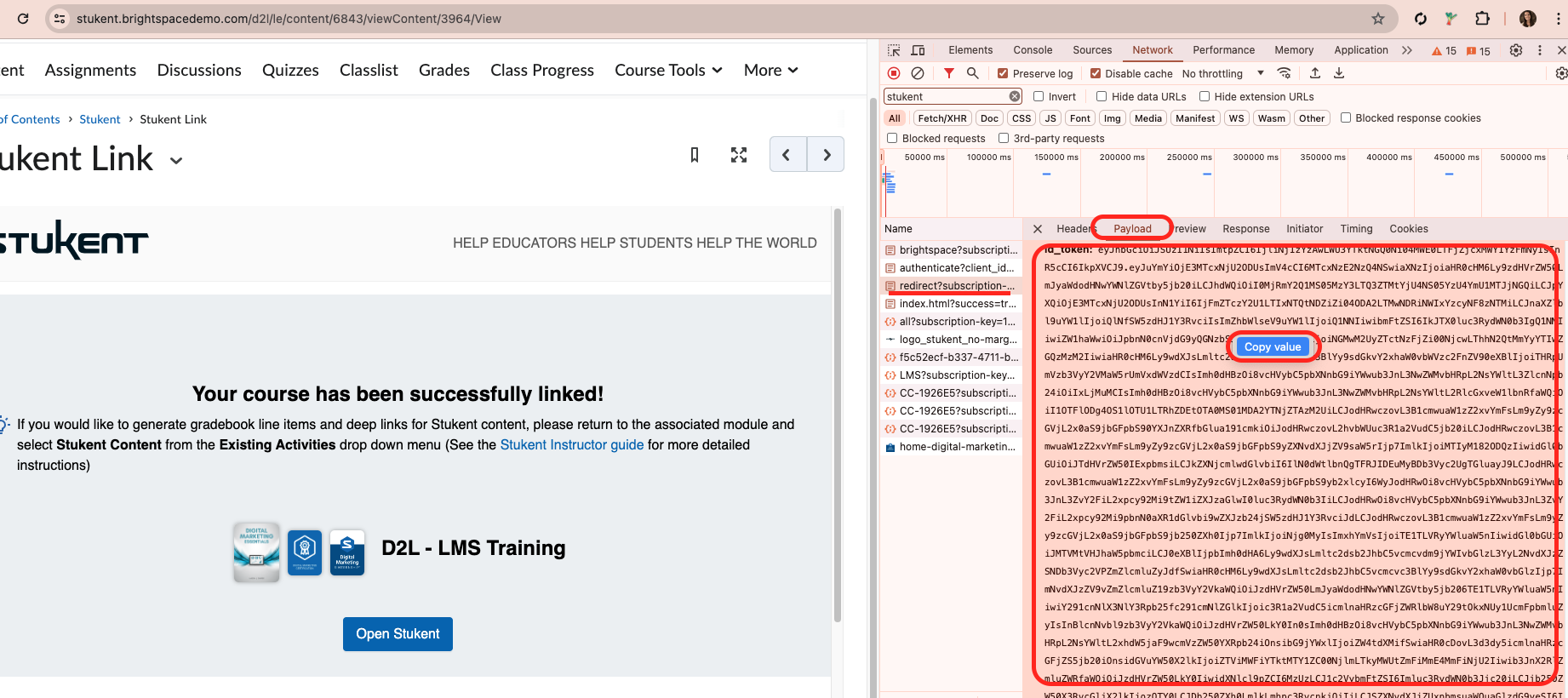Open the Performance tab

1223,50
